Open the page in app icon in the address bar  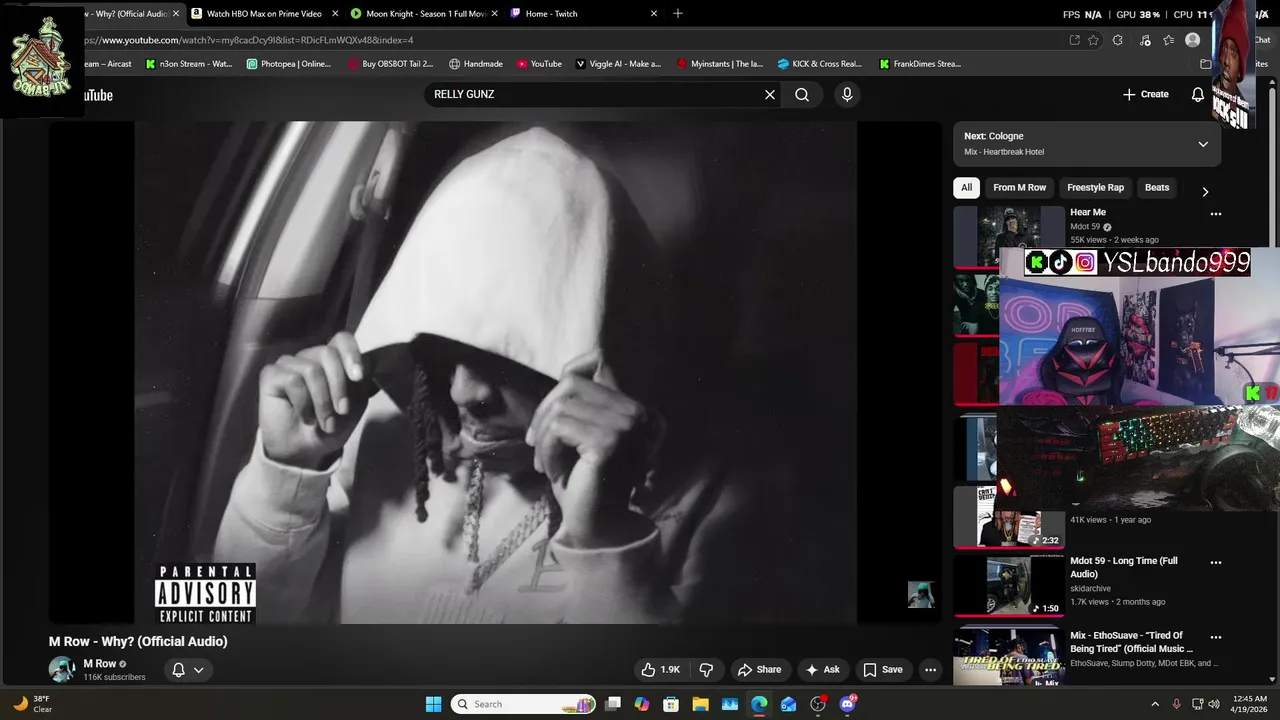click(x=1074, y=40)
